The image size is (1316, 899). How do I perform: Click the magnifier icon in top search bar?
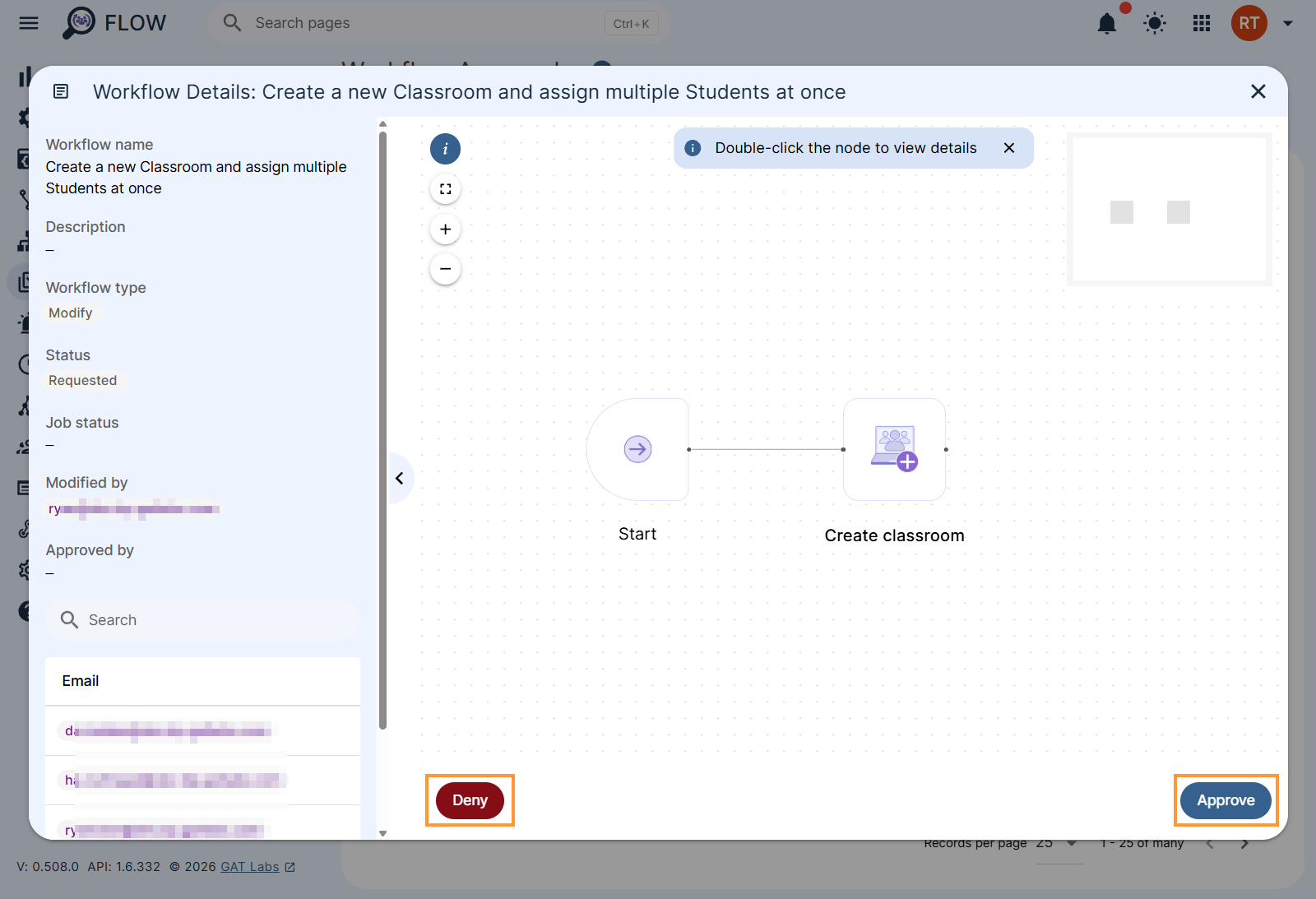[233, 23]
